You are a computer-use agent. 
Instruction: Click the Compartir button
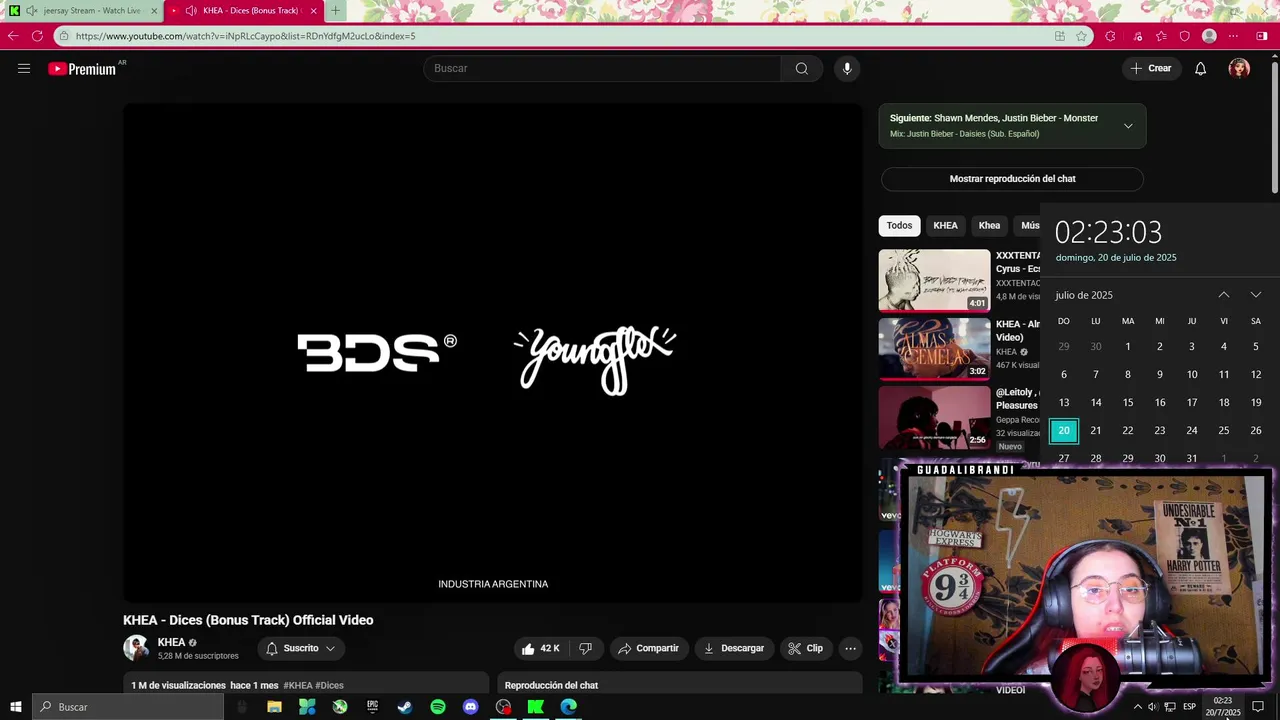(x=648, y=649)
